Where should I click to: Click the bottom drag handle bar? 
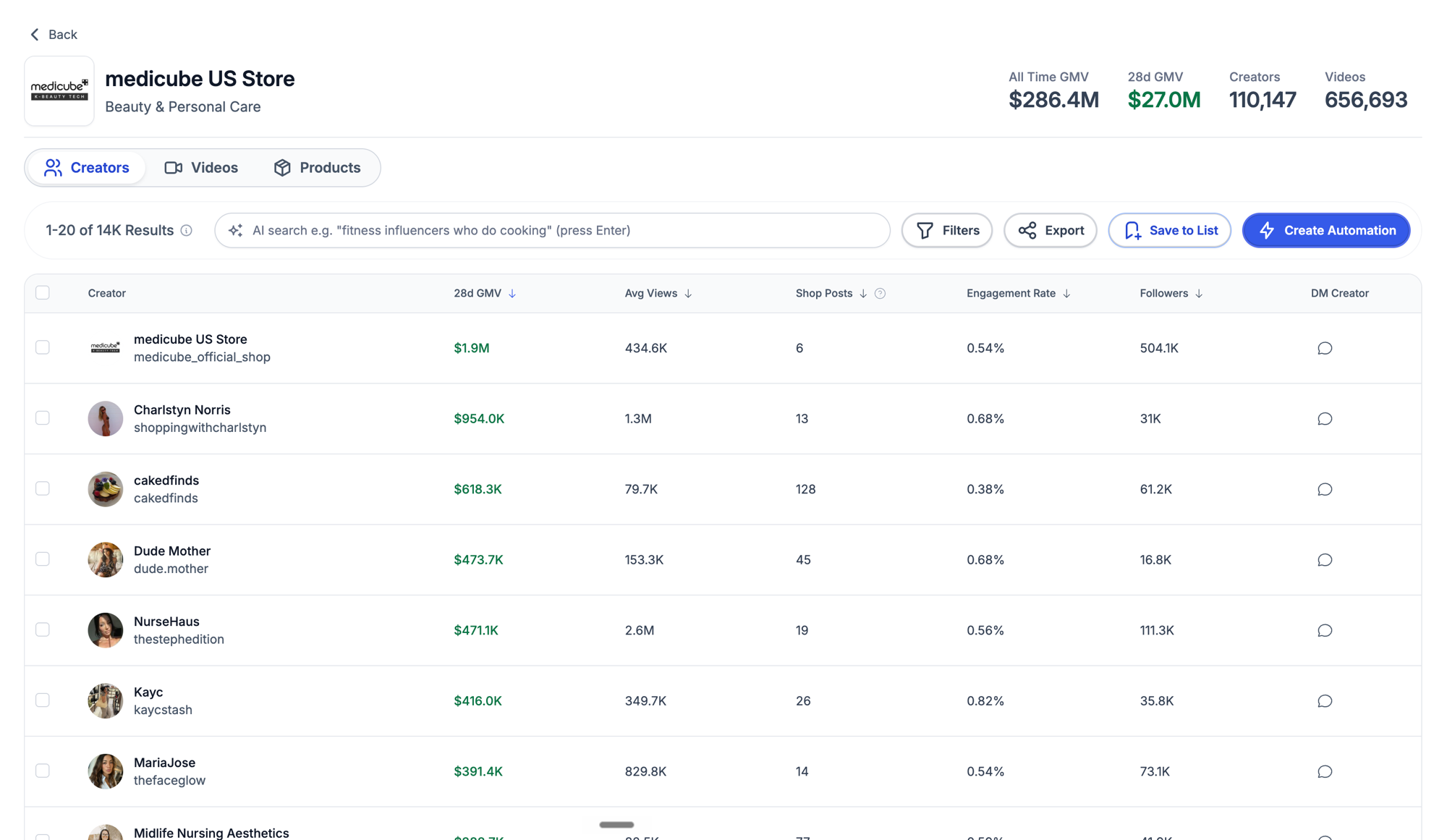click(616, 825)
